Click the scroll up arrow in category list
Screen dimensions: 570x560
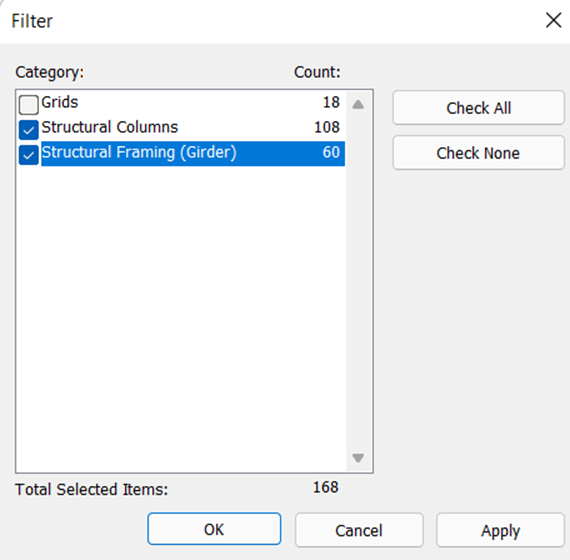358,105
